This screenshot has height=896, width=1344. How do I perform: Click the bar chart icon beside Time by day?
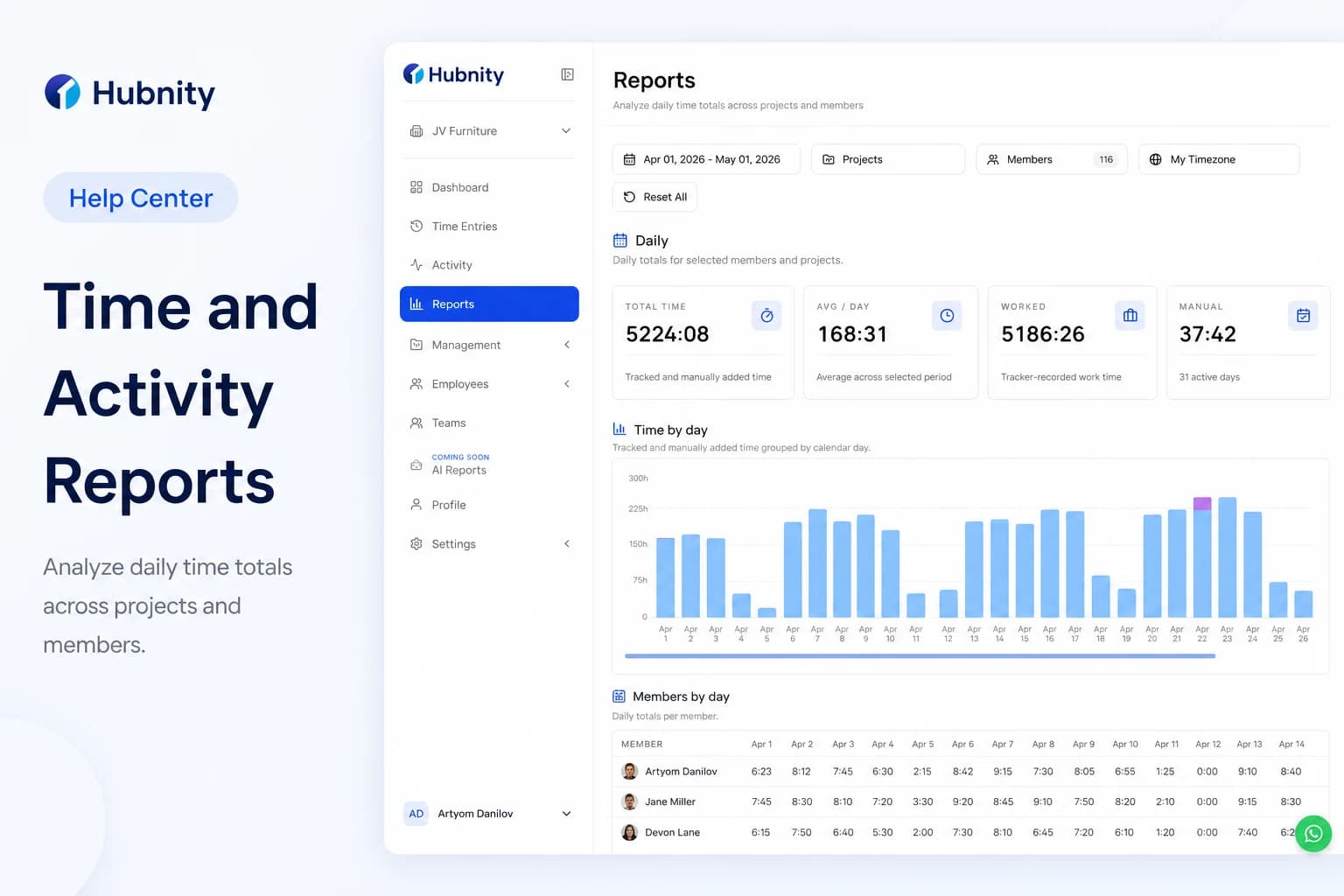pos(619,429)
